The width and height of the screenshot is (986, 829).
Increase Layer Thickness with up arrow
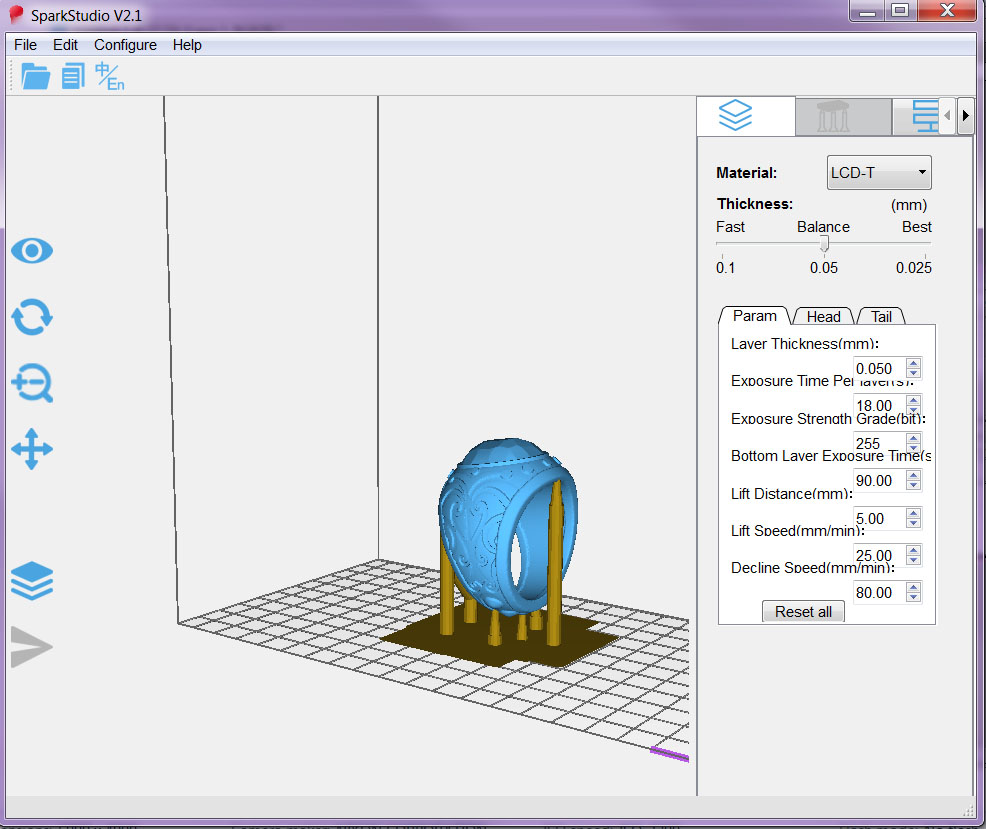click(914, 362)
